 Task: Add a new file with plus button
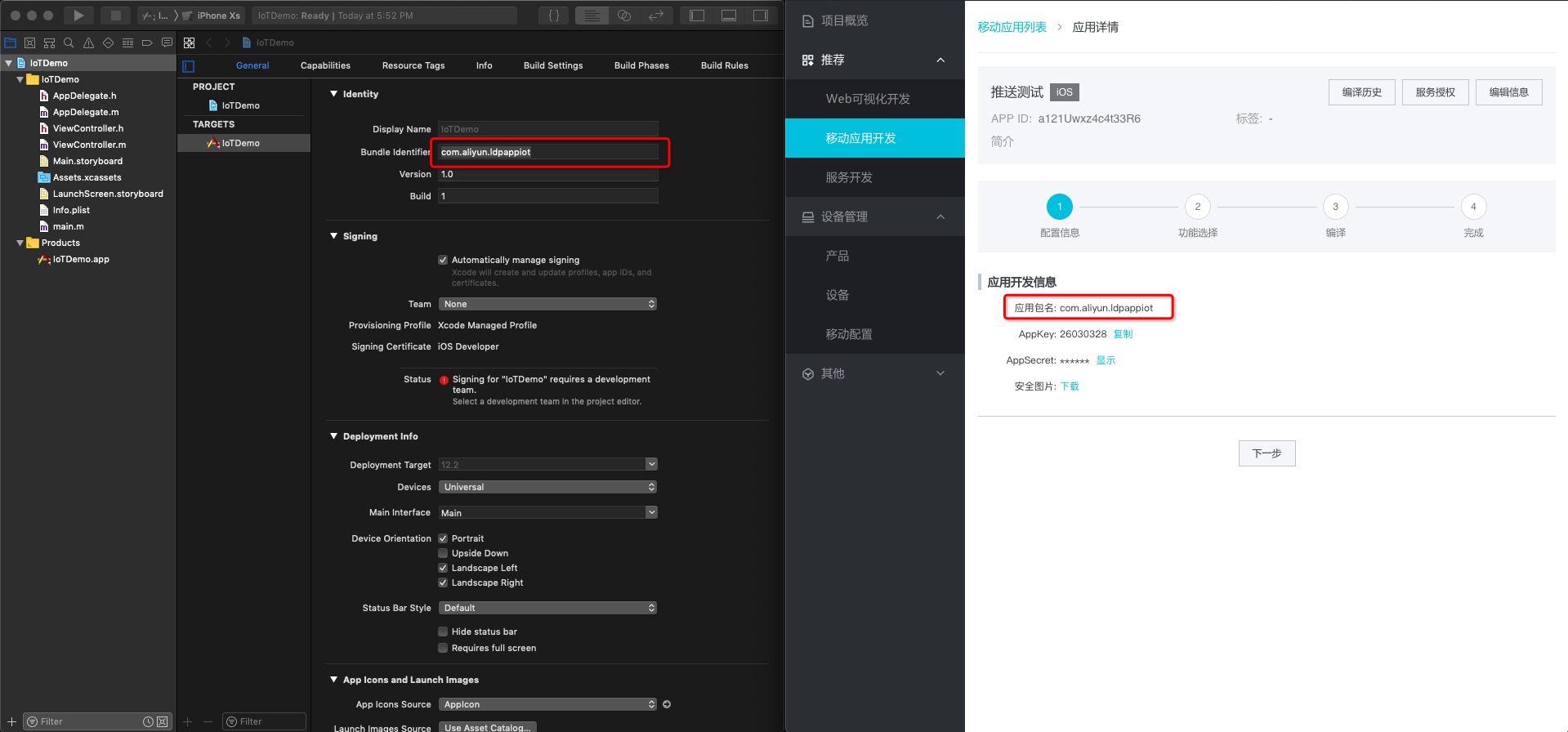(x=11, y=721)
